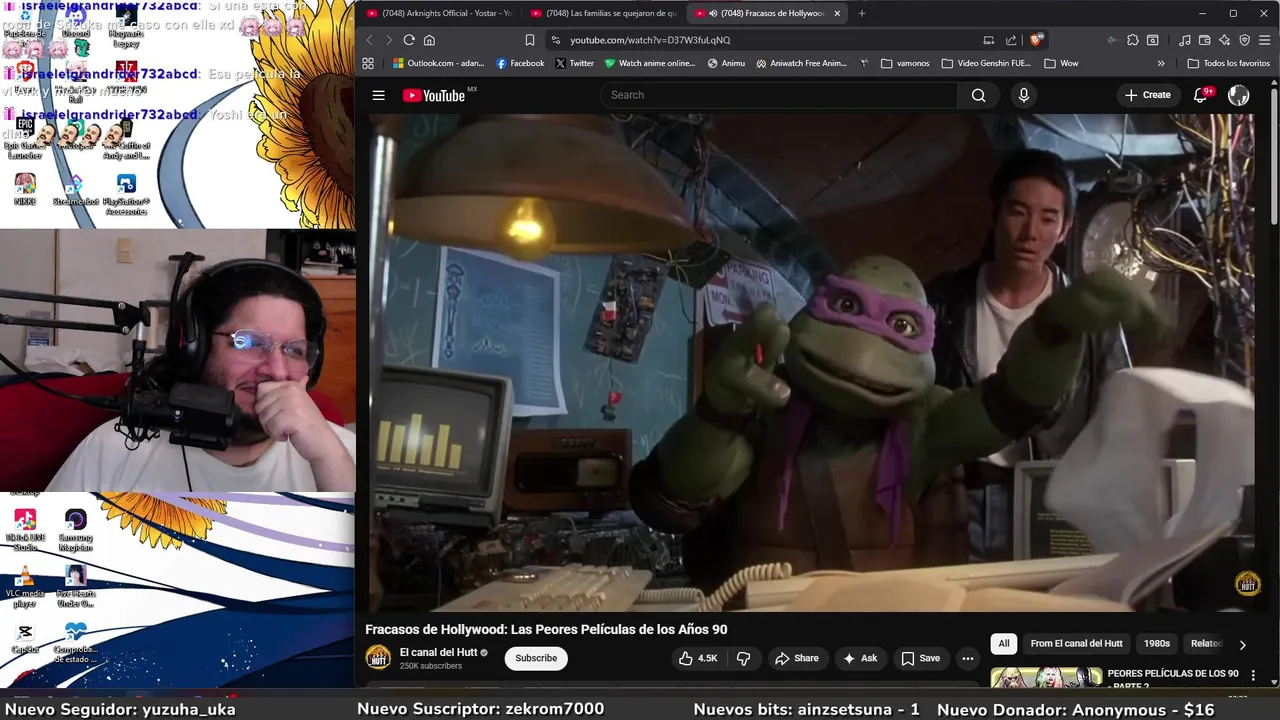Open the Watch anime online bookmark
This screenshot has height=720, width=1280.
[x=650, y=63]
